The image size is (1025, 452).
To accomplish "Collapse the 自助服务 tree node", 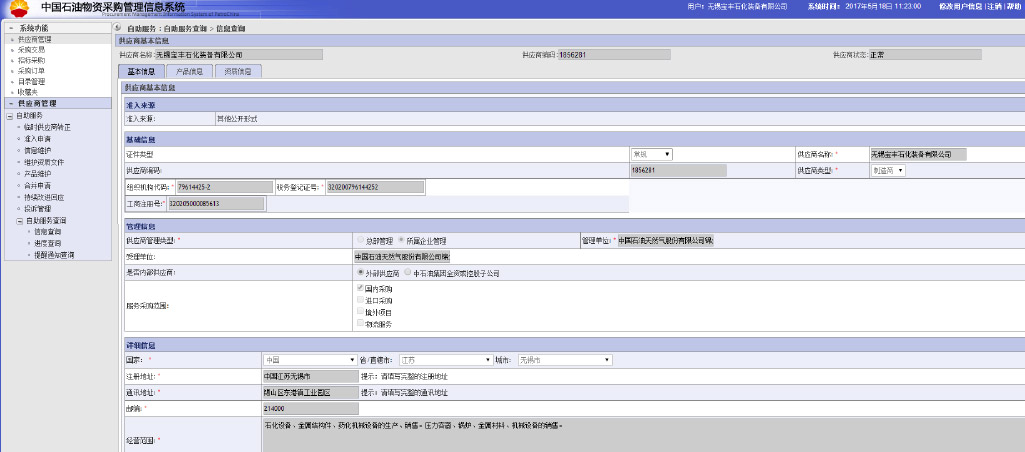I will tap(9, 115).
